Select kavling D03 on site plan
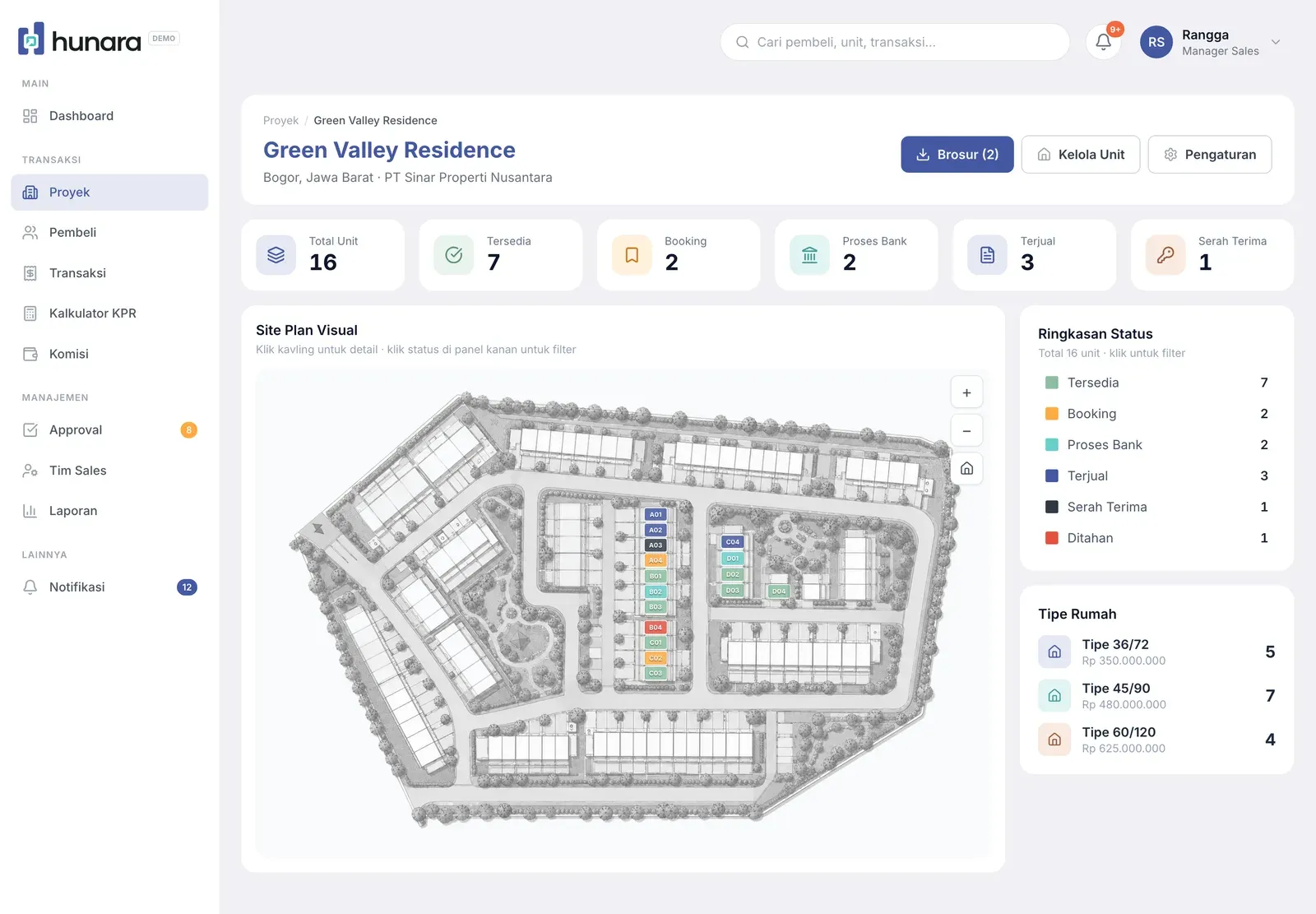 (733, 591)
